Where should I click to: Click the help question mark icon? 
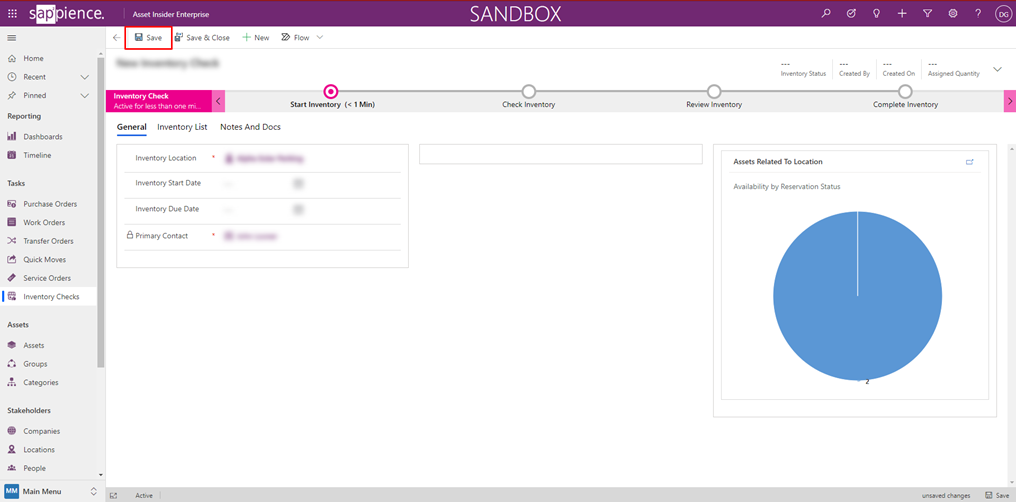click(x=978, y=13)
